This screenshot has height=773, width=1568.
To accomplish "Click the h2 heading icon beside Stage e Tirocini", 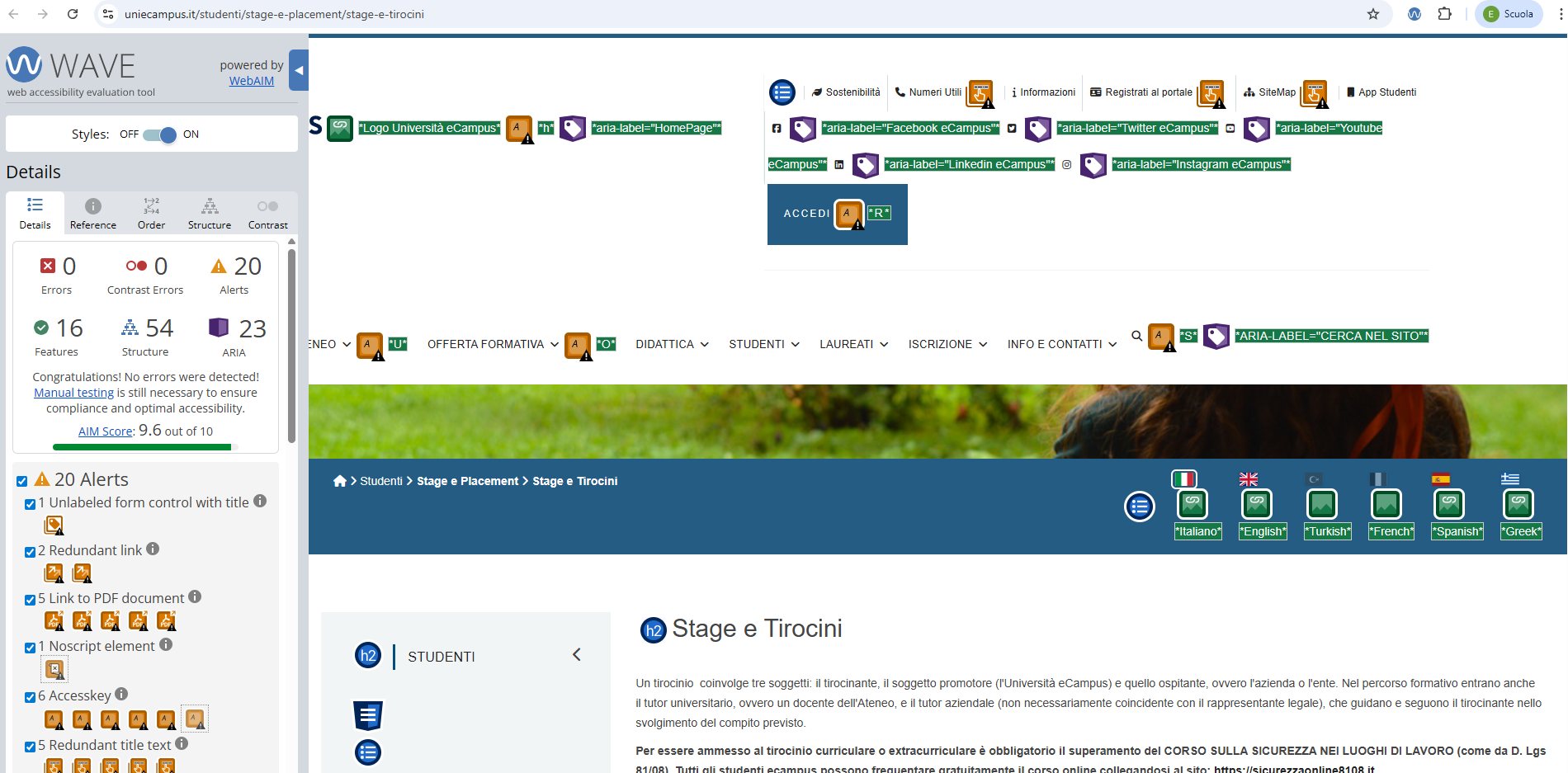I will (653, 630).
